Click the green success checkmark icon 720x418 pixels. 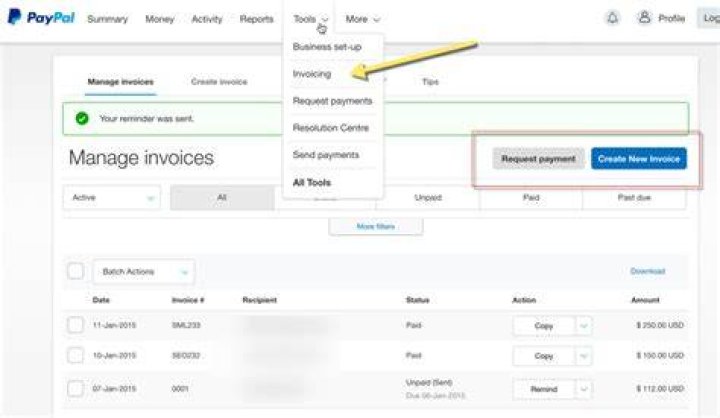pyautogui.click(x=82, y=119)
